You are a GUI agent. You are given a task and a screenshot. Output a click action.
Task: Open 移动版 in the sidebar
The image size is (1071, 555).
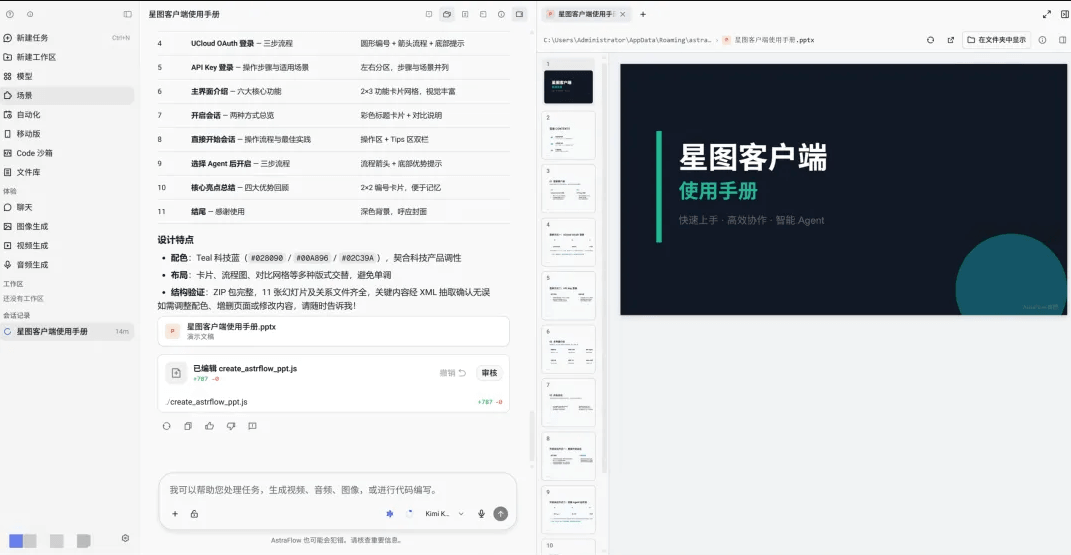click(x=67, y=133)
